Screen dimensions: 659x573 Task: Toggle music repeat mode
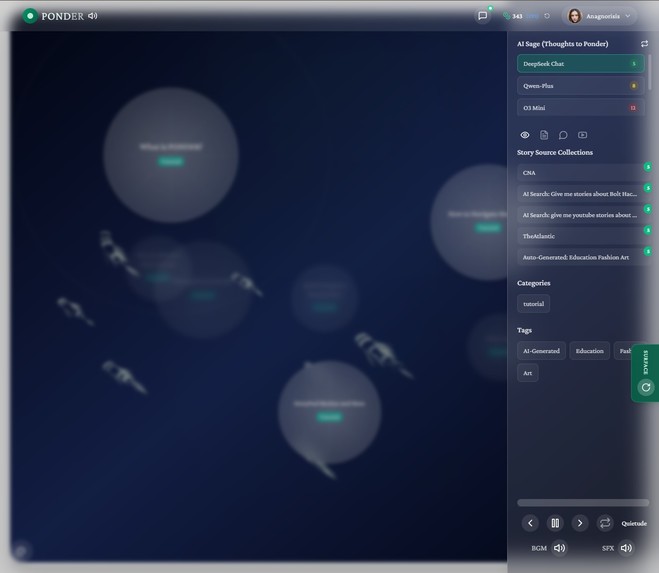605,523
